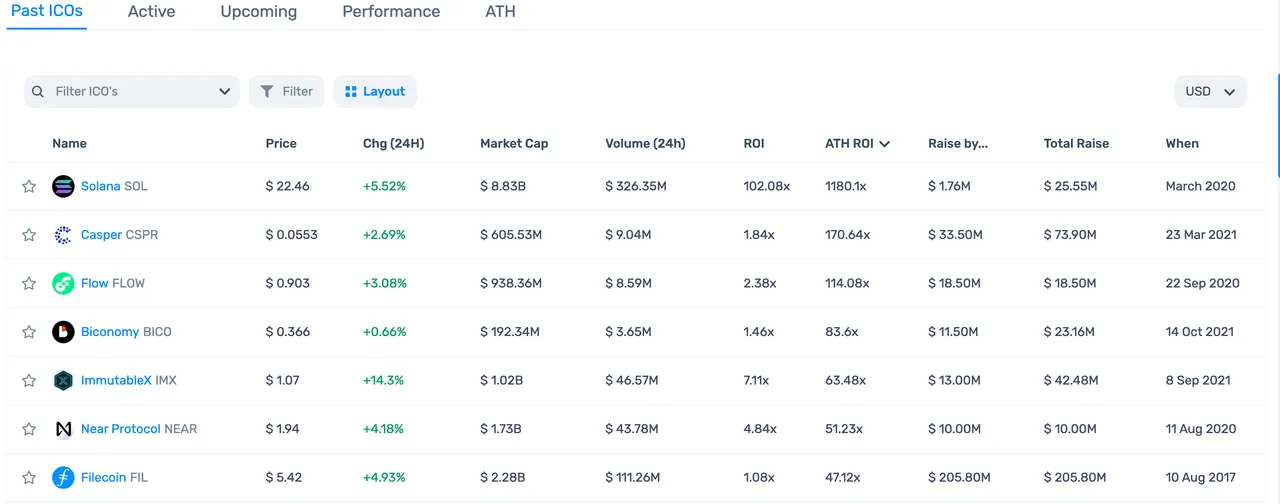
Task: Click Solana's 102.08x ROI value
Action: 767,186
